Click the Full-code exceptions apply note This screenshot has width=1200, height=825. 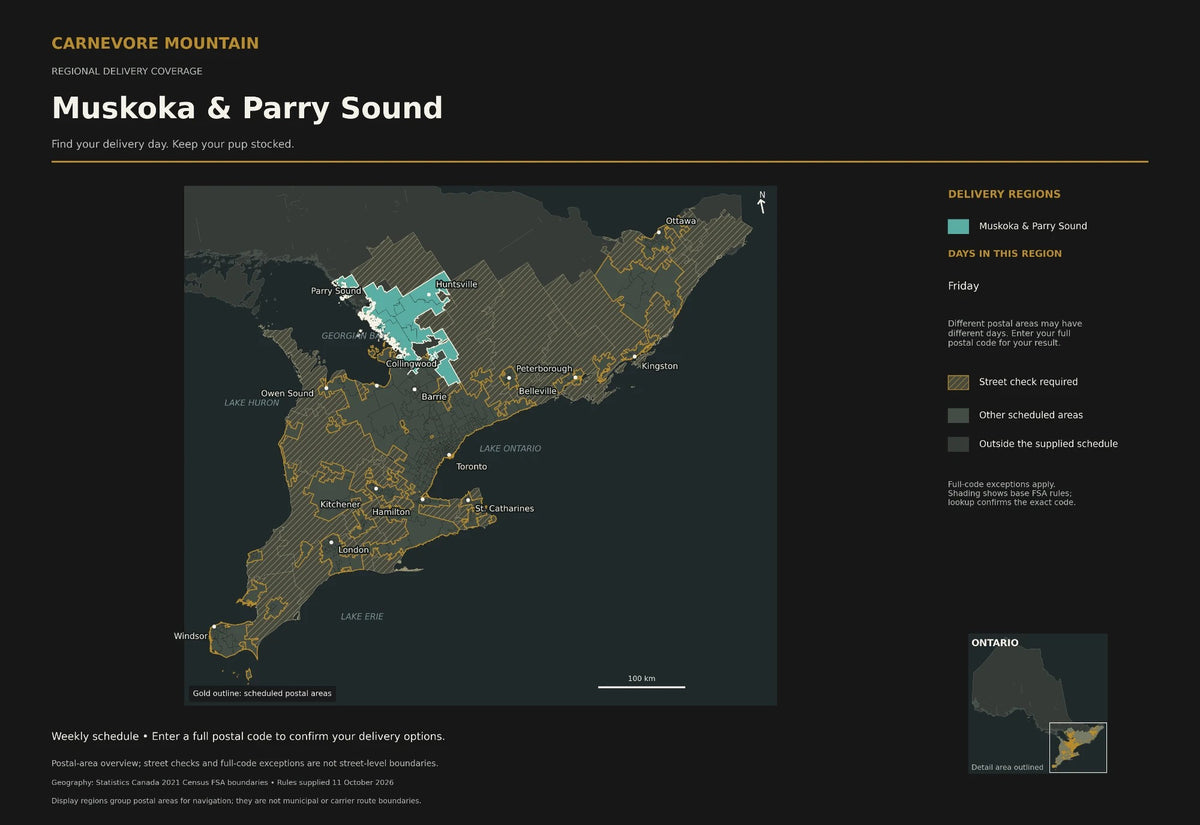(1012, 493)
